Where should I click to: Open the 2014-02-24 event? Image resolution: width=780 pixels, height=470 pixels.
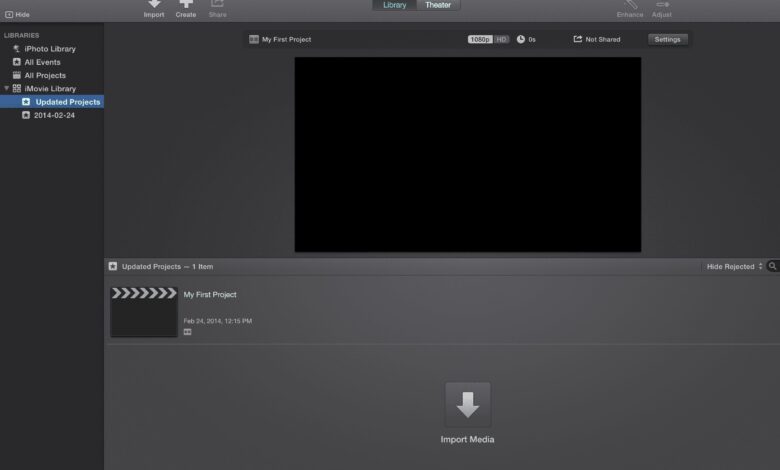(52, 115)
